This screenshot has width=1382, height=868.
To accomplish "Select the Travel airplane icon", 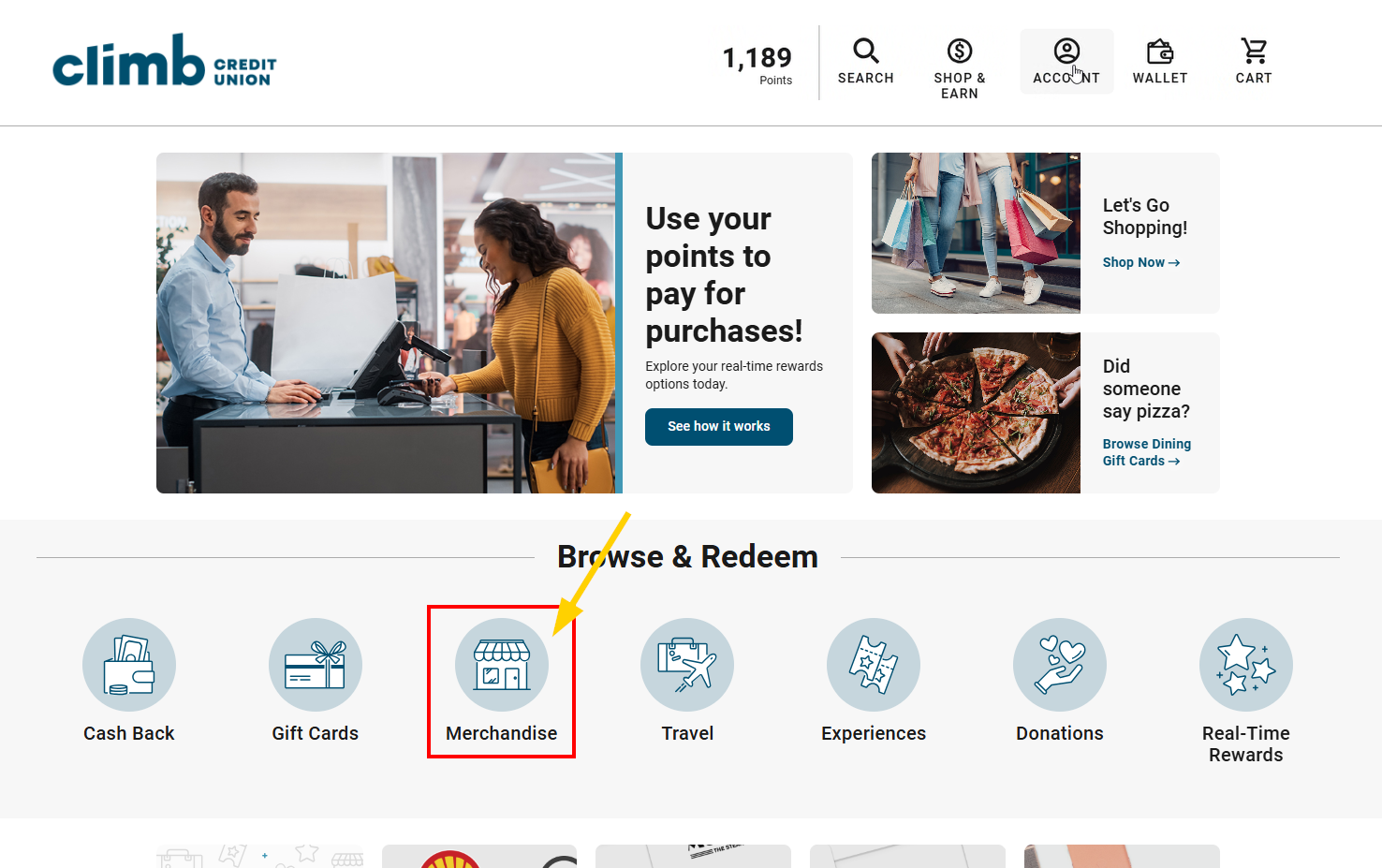I will pyautogui.click(x=687, y=665).
